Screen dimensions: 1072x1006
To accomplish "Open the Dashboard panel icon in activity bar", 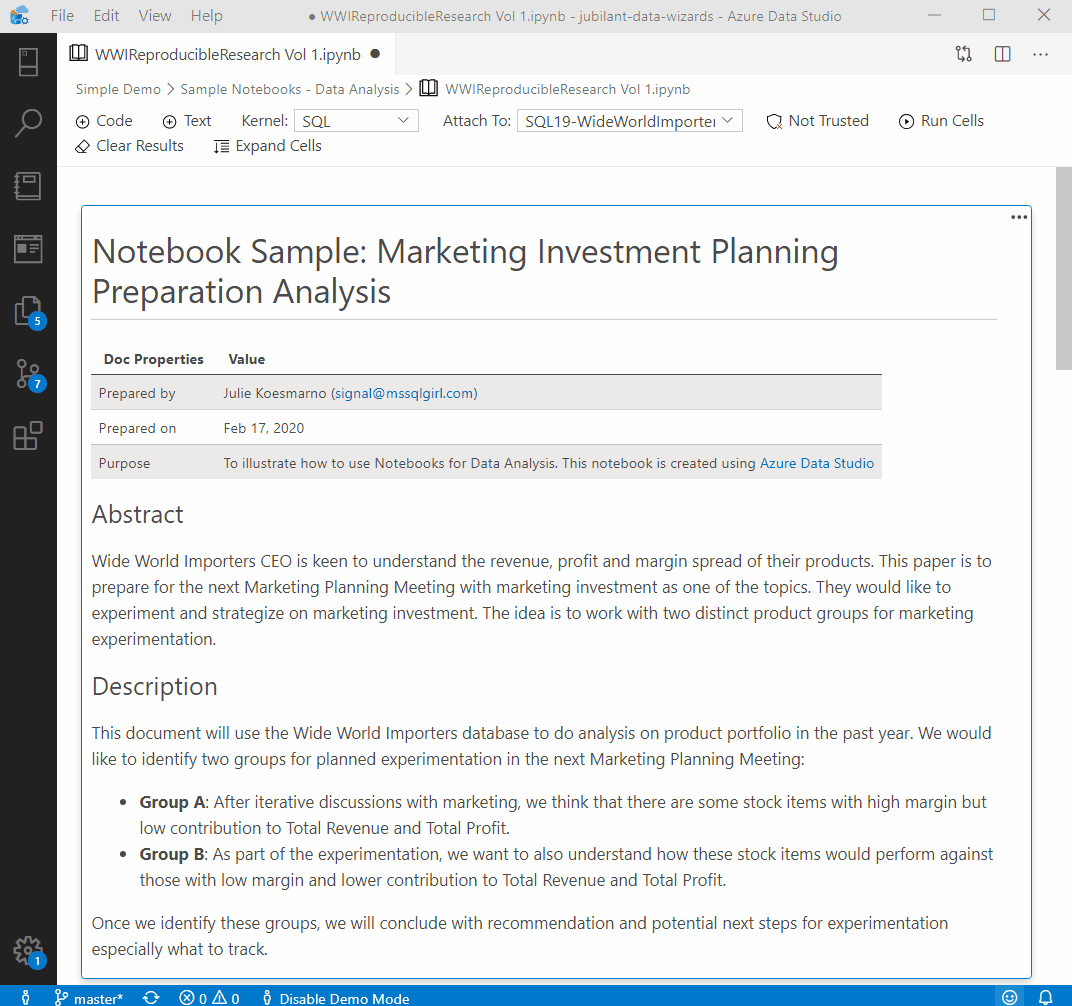I will click(28, 248).
